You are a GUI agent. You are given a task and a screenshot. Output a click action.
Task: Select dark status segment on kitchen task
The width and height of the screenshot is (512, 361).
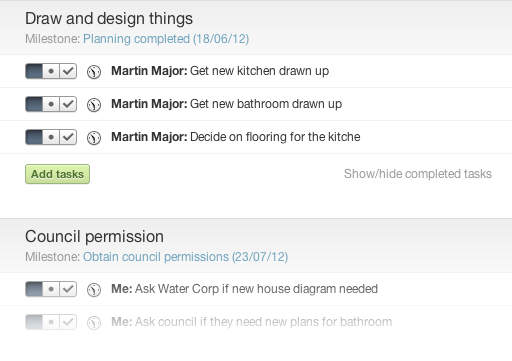34,71
